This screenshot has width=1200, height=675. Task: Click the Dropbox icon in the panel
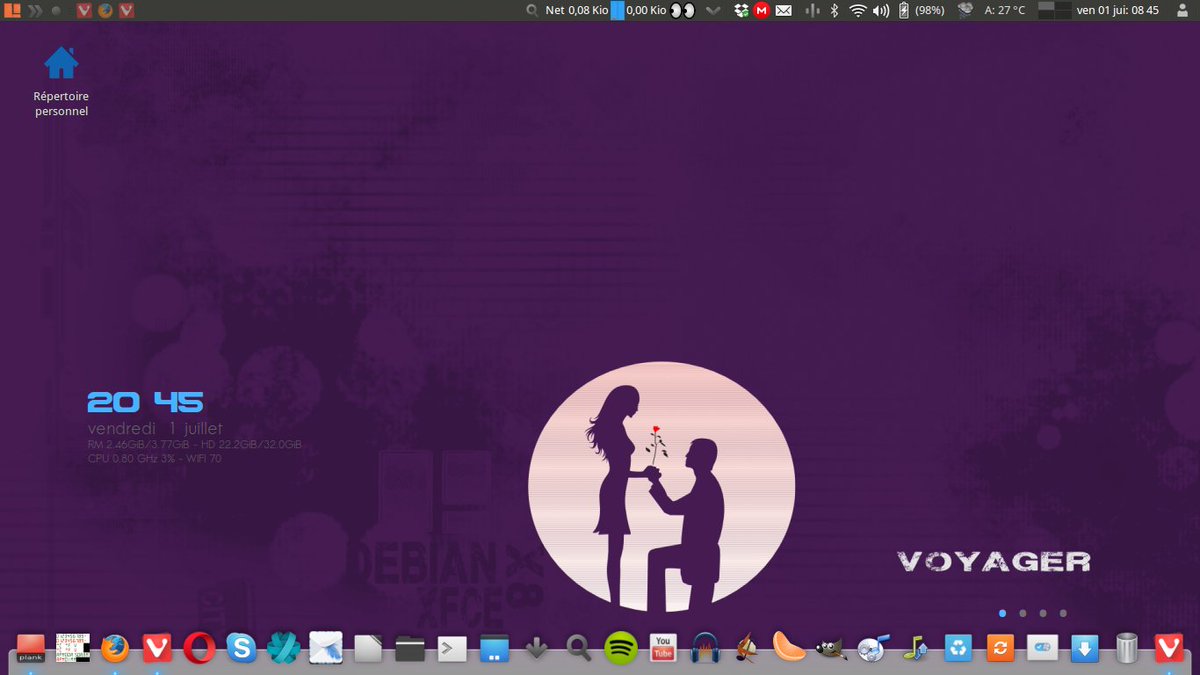(740, 10)
